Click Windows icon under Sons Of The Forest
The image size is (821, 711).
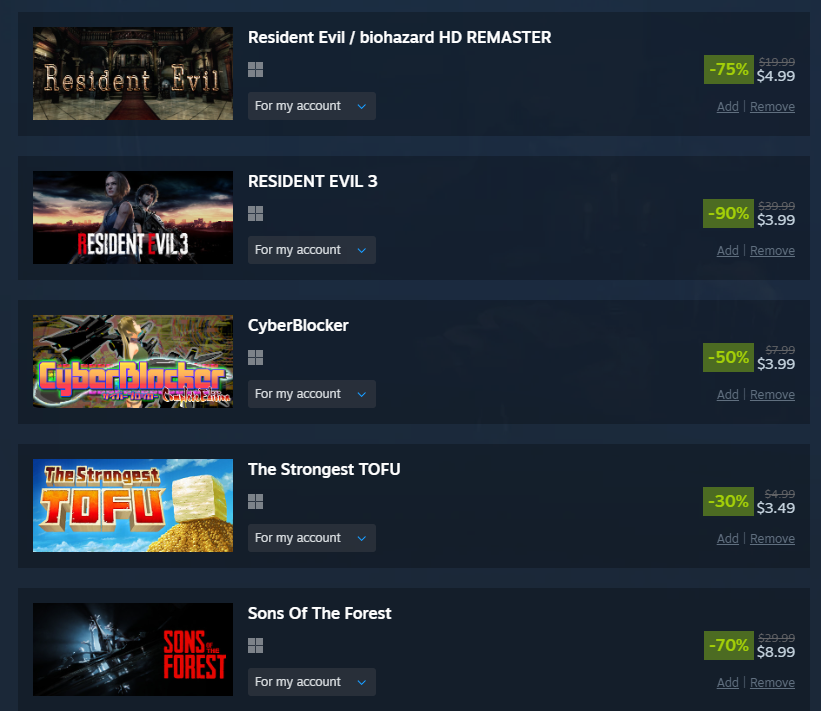256,646
